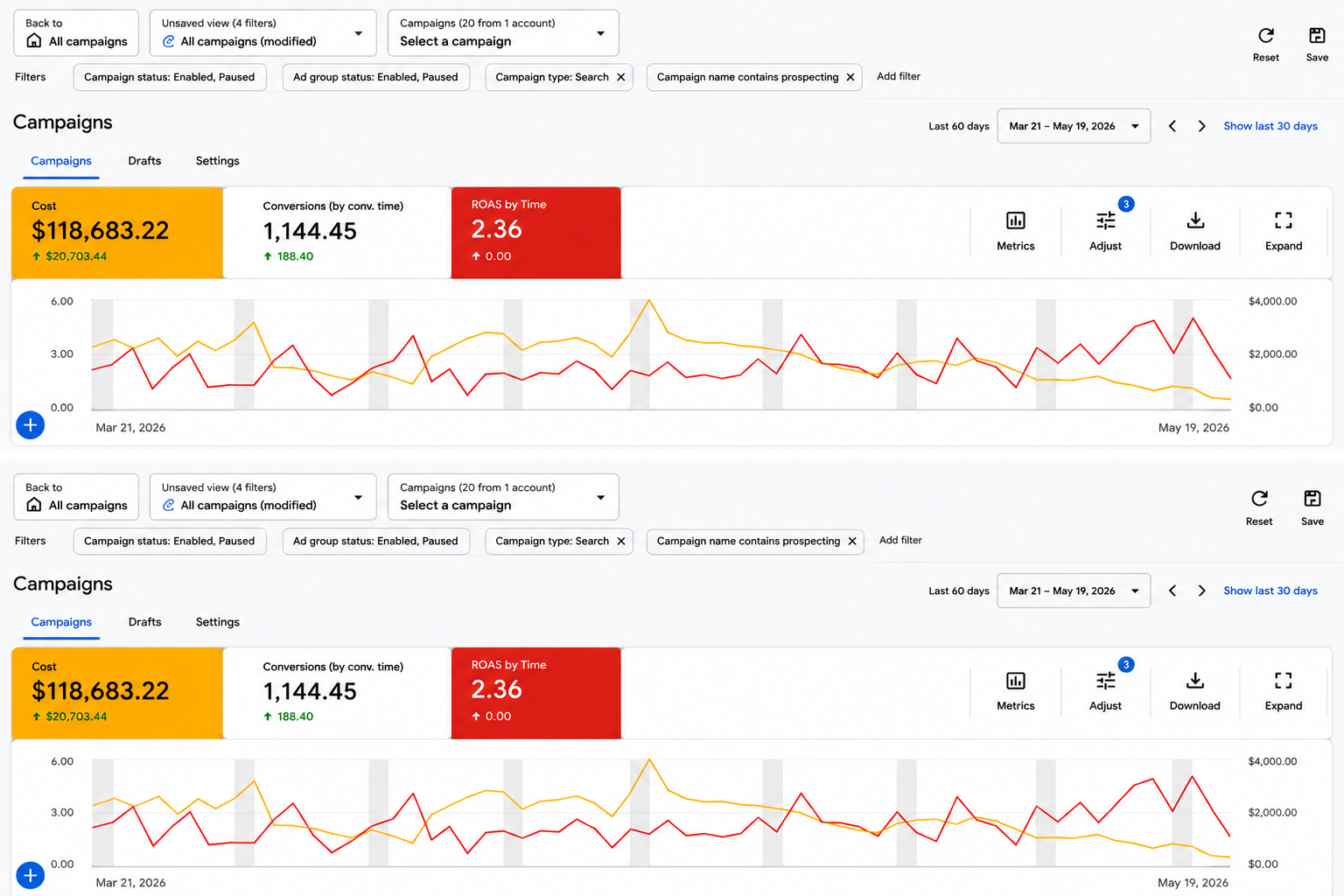Image resolution: width=1344 pixels, height=896 pixels.
Task: Expand the chart in the bottom panel
Action: pyautogui.click(x=1284, y=691)
